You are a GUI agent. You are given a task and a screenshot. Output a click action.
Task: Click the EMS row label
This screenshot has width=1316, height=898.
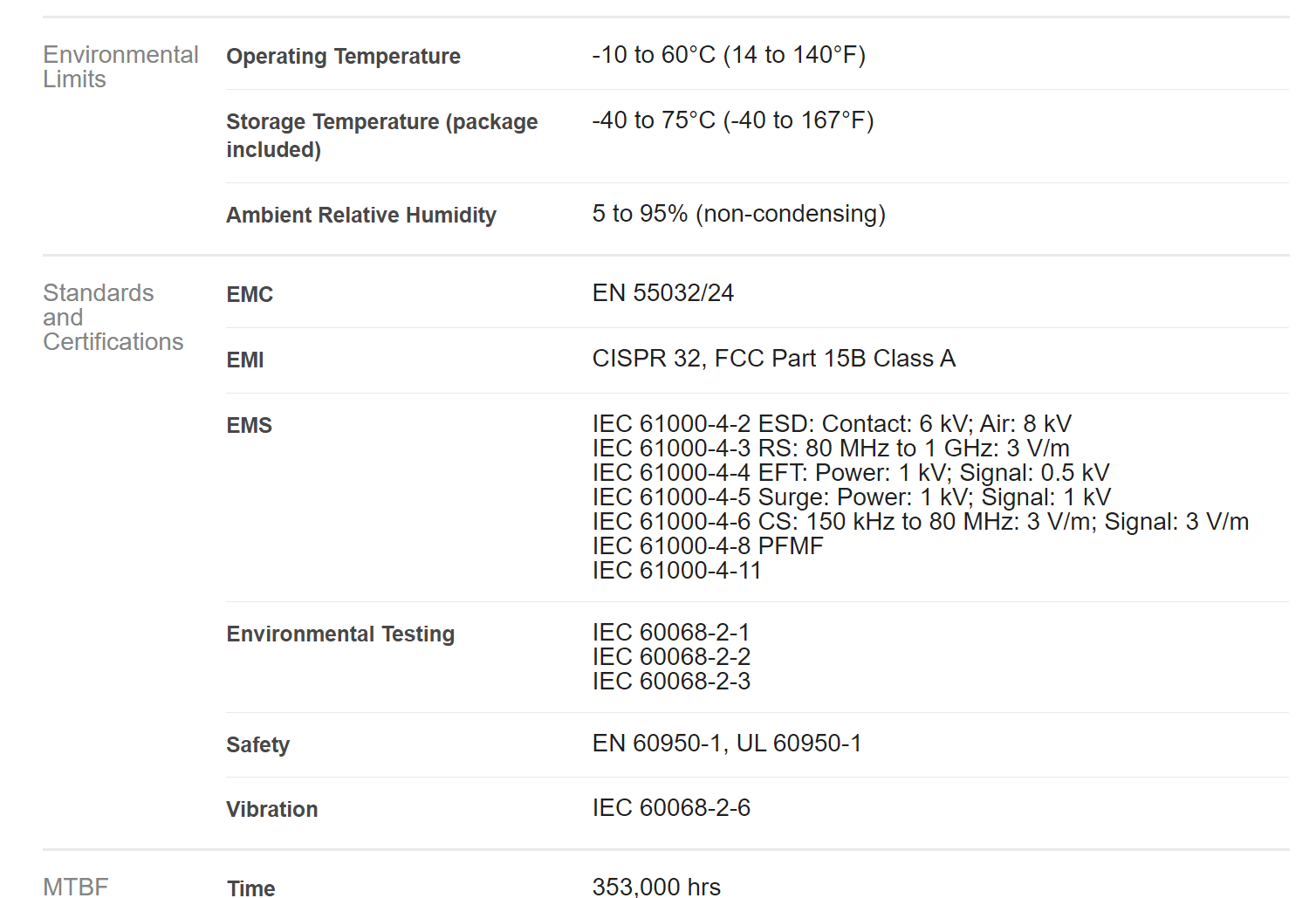pyautogui.click(x=249, y=426)
